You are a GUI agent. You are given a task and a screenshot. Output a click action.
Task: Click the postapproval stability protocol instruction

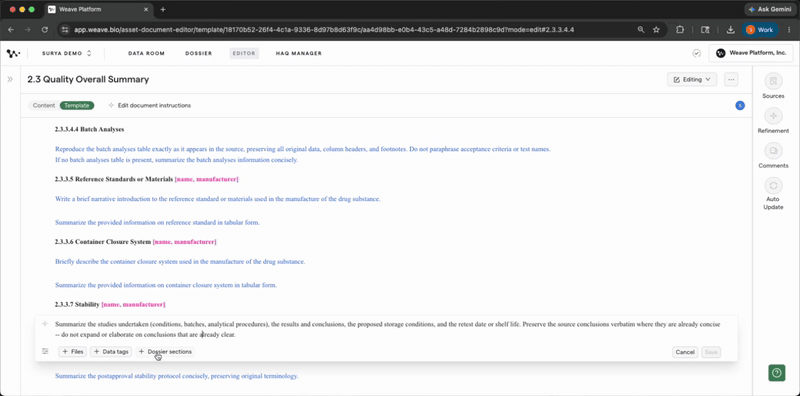[177, 376]
